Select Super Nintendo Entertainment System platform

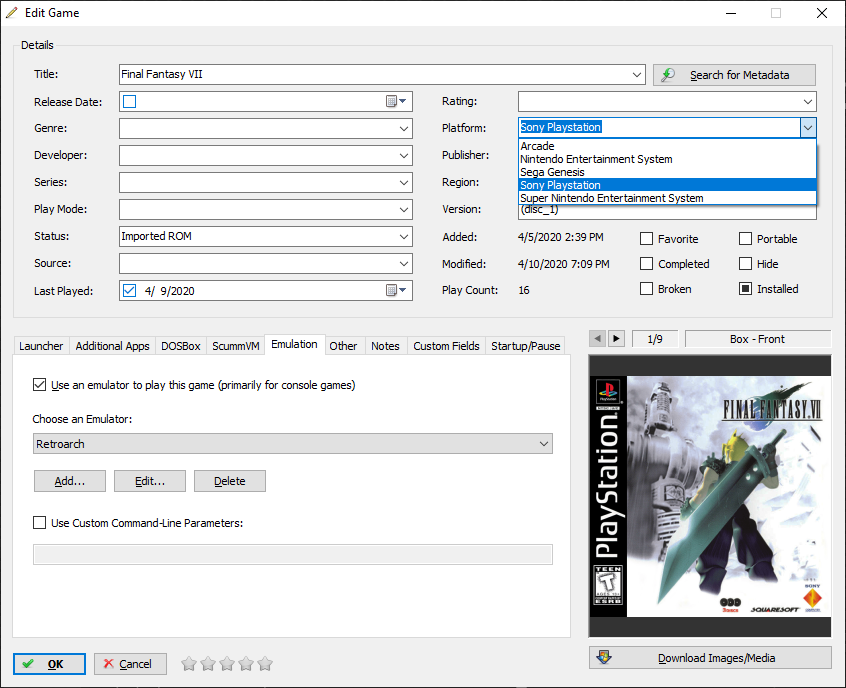coord(667,198)
